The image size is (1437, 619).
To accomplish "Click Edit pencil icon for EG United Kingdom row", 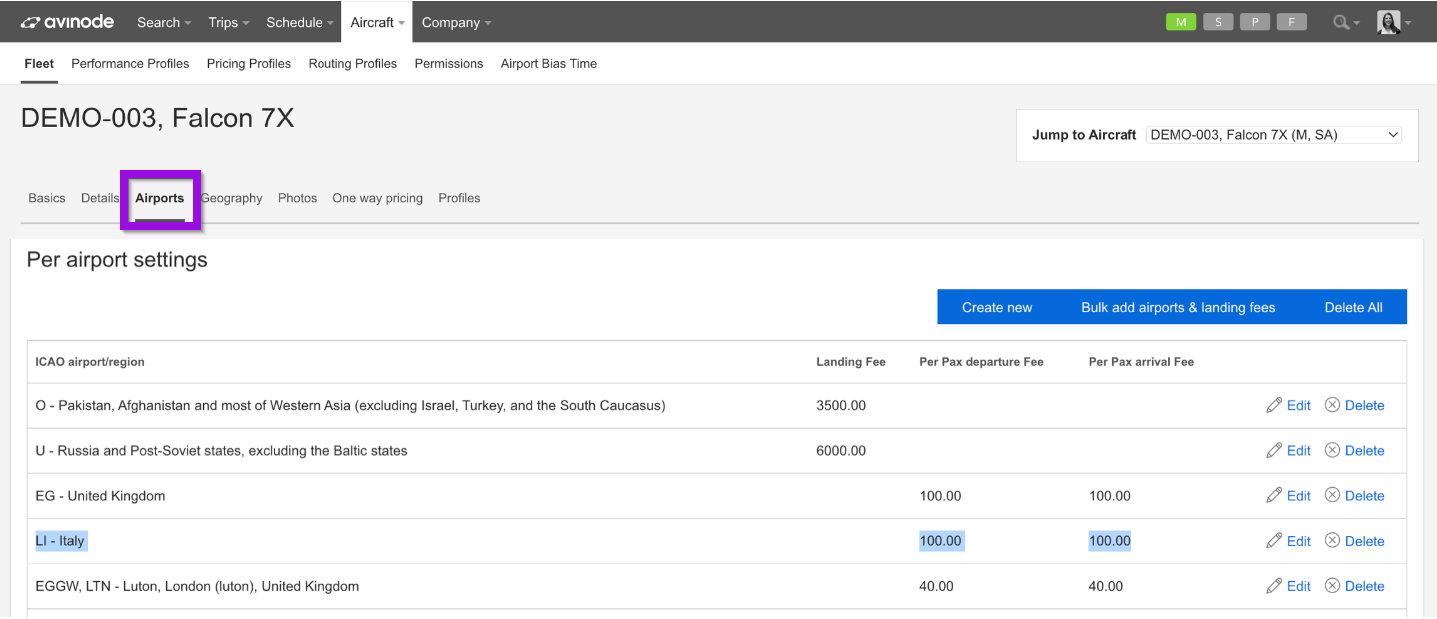I will pyautogui.click(x=1274, y=495).
